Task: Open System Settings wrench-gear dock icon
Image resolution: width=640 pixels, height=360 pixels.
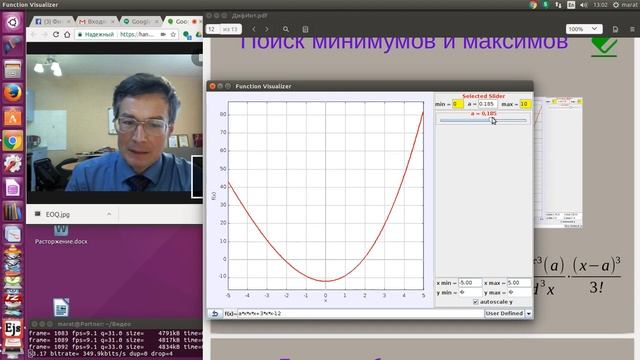Action: point(12,164)
